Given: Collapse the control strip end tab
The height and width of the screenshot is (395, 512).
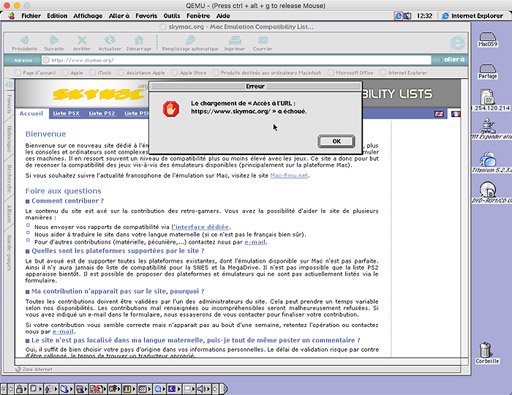Looking at the screenshot, I should point(224,389).
